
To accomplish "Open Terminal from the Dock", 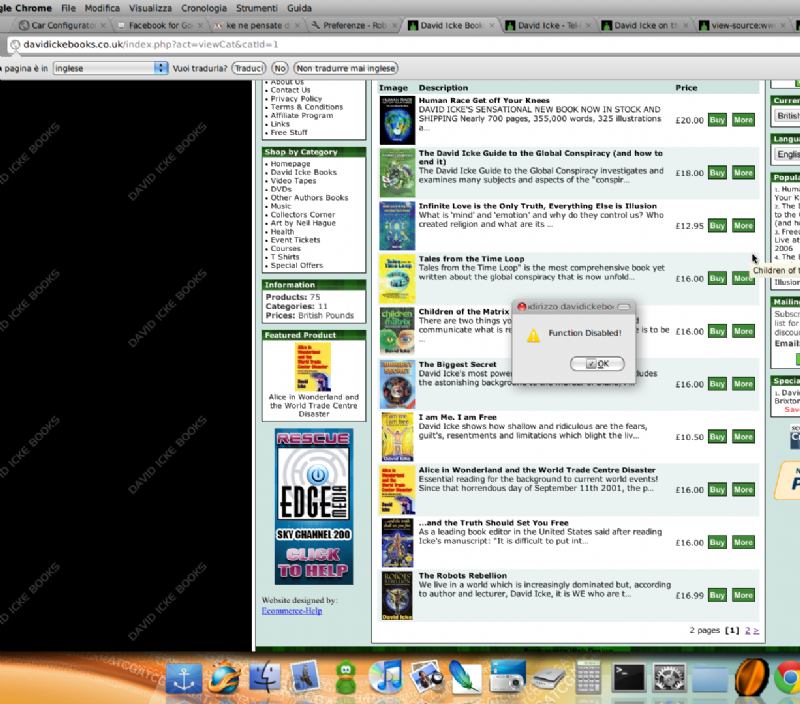I will pyautogui.click(x=628, y=677).
